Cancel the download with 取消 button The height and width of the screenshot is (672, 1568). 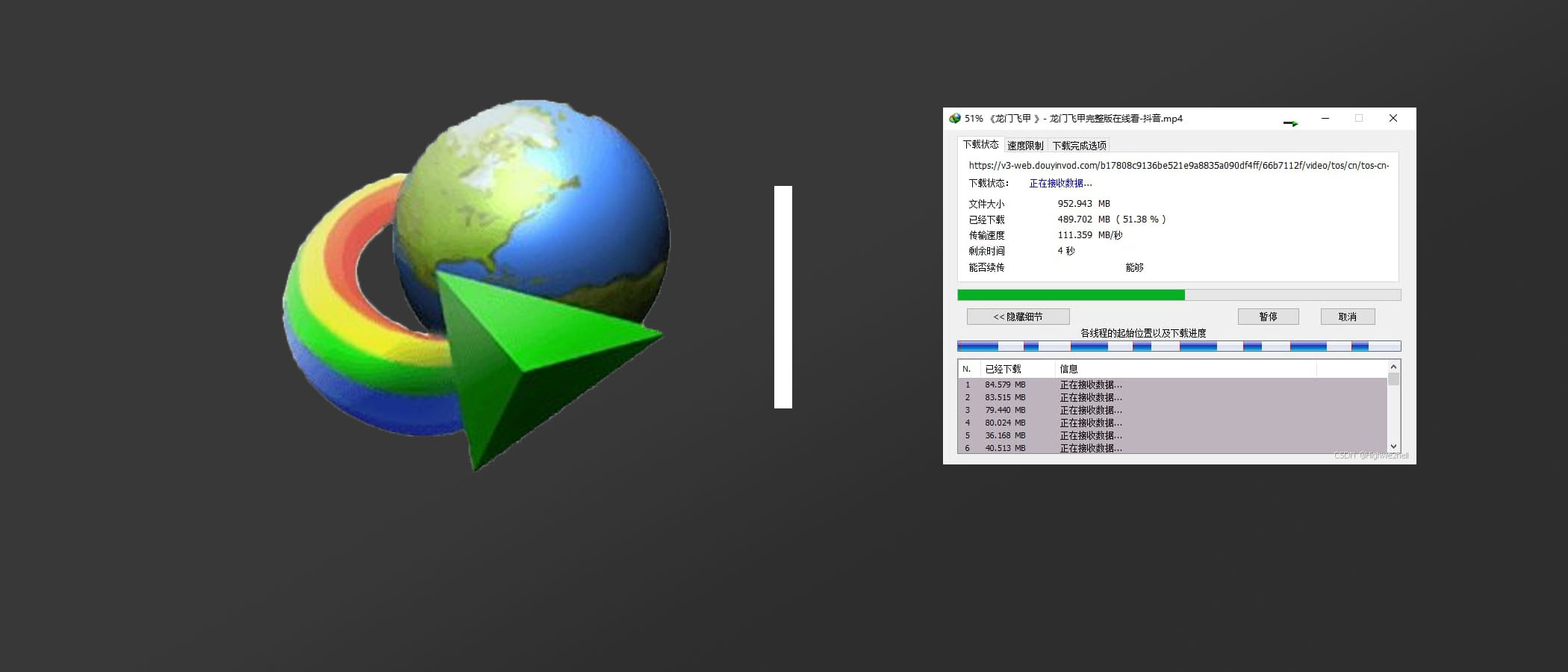pyautogui.click(x=1347, y=317)
